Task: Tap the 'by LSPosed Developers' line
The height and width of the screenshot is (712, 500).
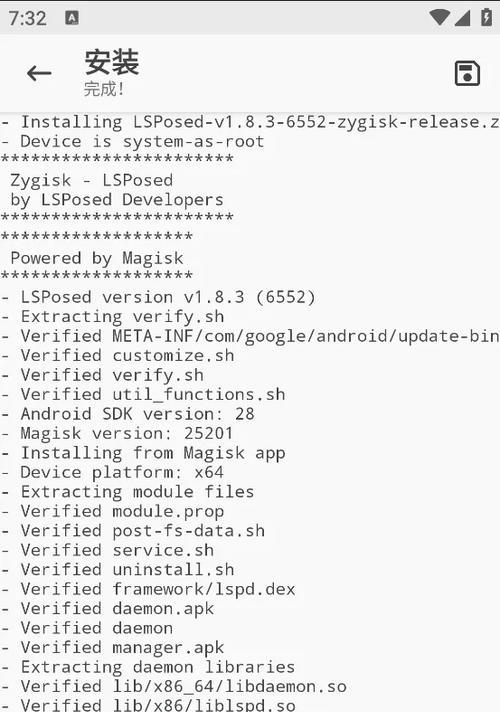Action: pos(117,200)
